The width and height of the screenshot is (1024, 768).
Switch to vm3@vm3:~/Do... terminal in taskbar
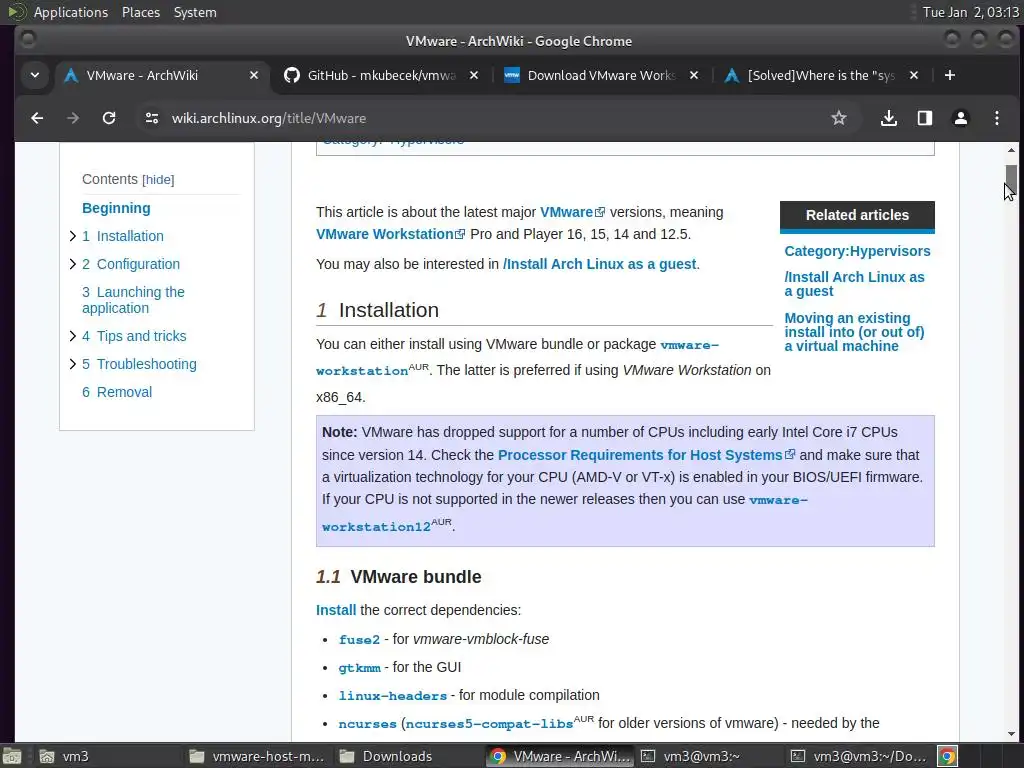point(857,756)
